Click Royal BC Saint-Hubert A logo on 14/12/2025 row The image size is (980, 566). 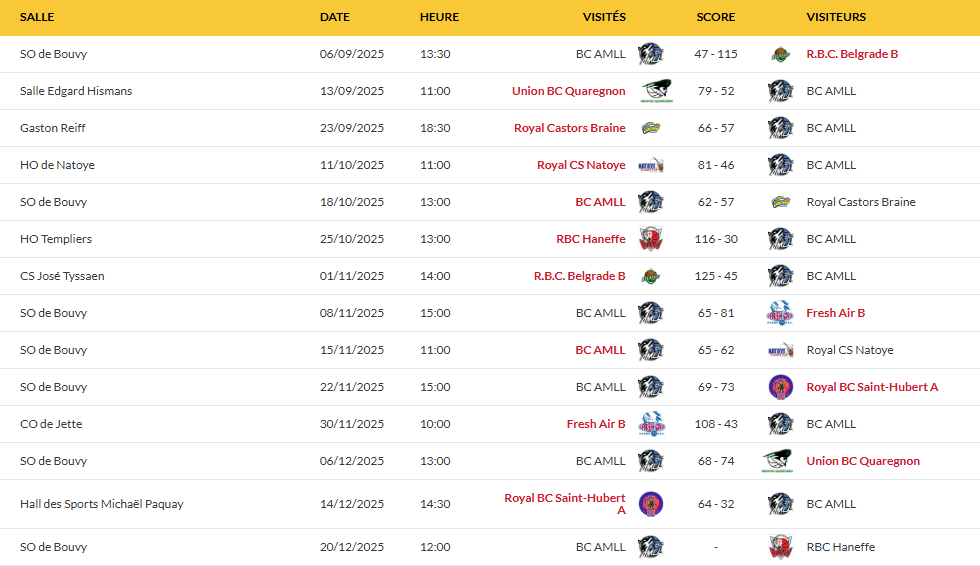coord(651,504)
